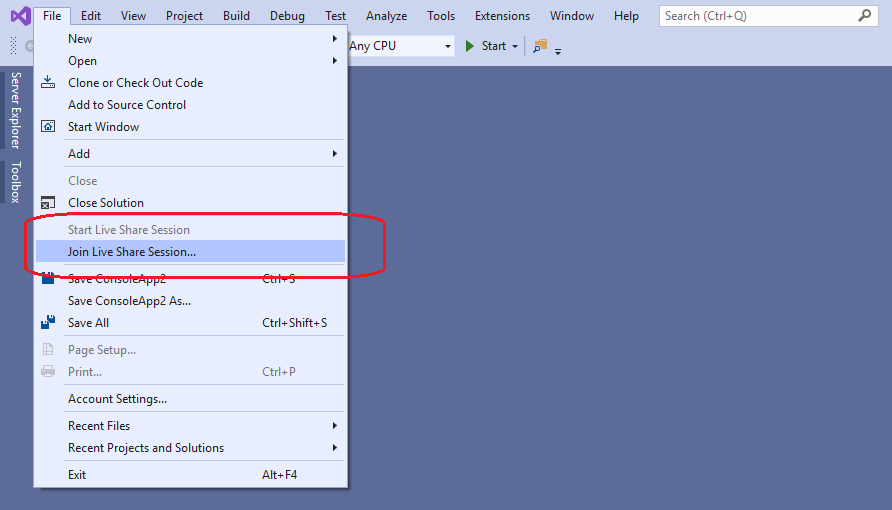
Task: Open the toolbar overflow options arrow
Action: (x=558, y=52)
